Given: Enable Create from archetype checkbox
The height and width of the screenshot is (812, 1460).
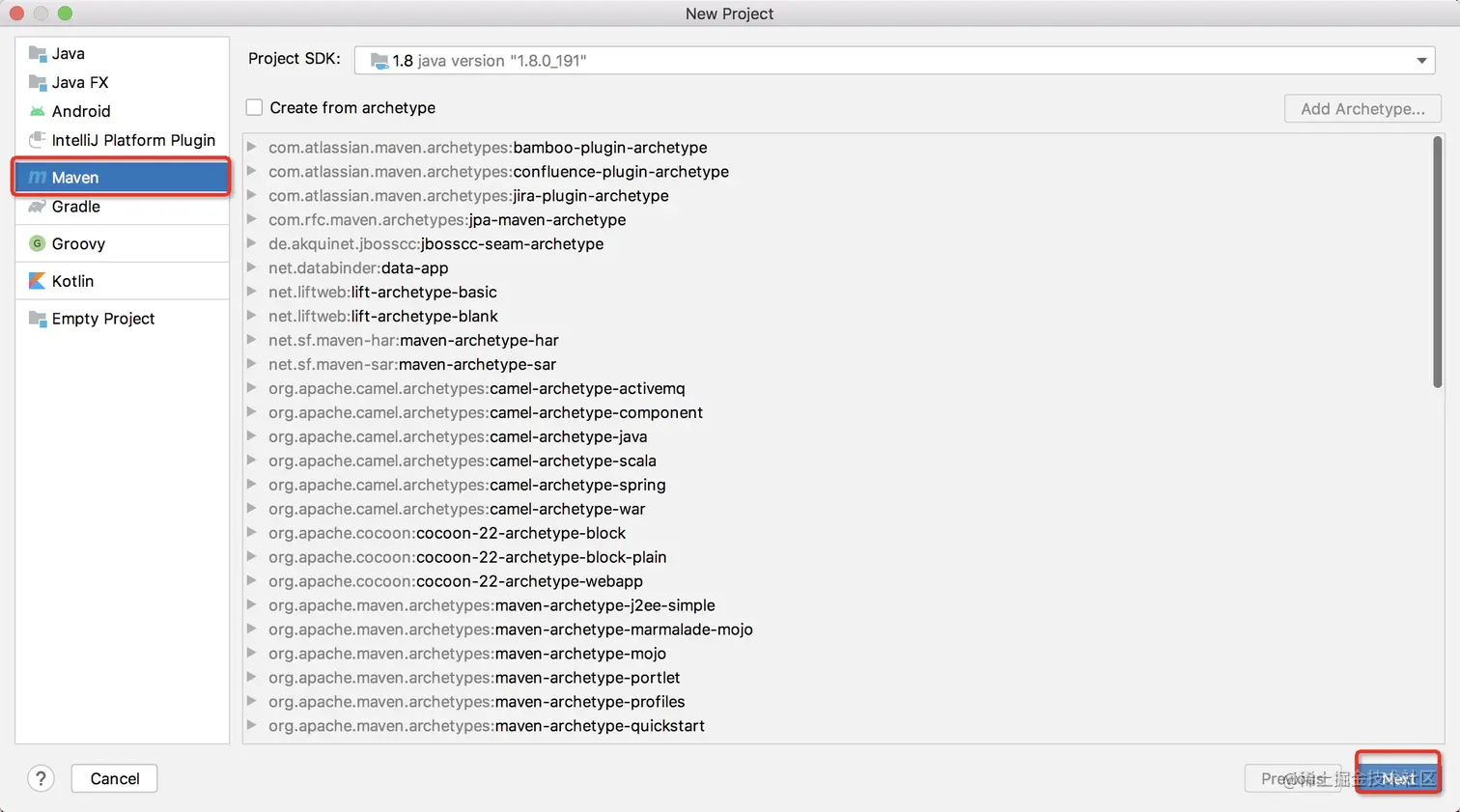Looking at the screenshot, I should pos(254,107).
